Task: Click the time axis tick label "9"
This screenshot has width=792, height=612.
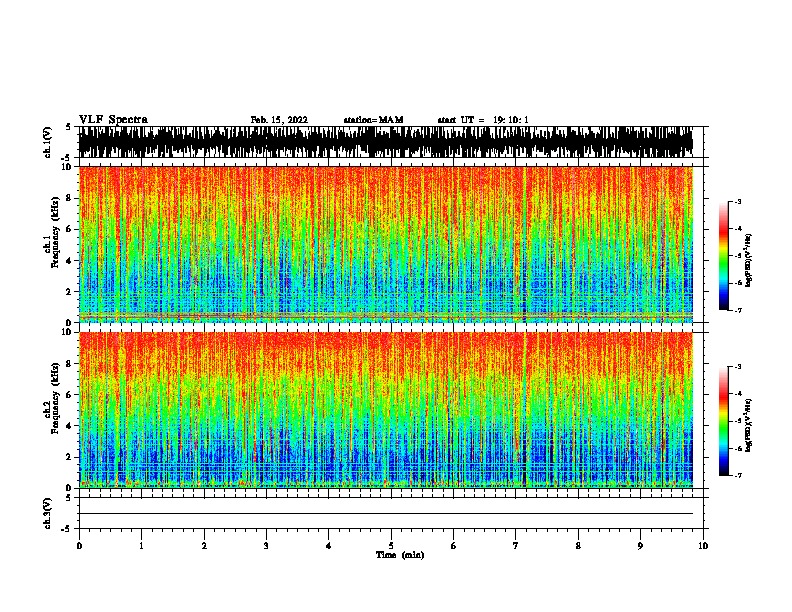Action: click(x=640, y=546)
